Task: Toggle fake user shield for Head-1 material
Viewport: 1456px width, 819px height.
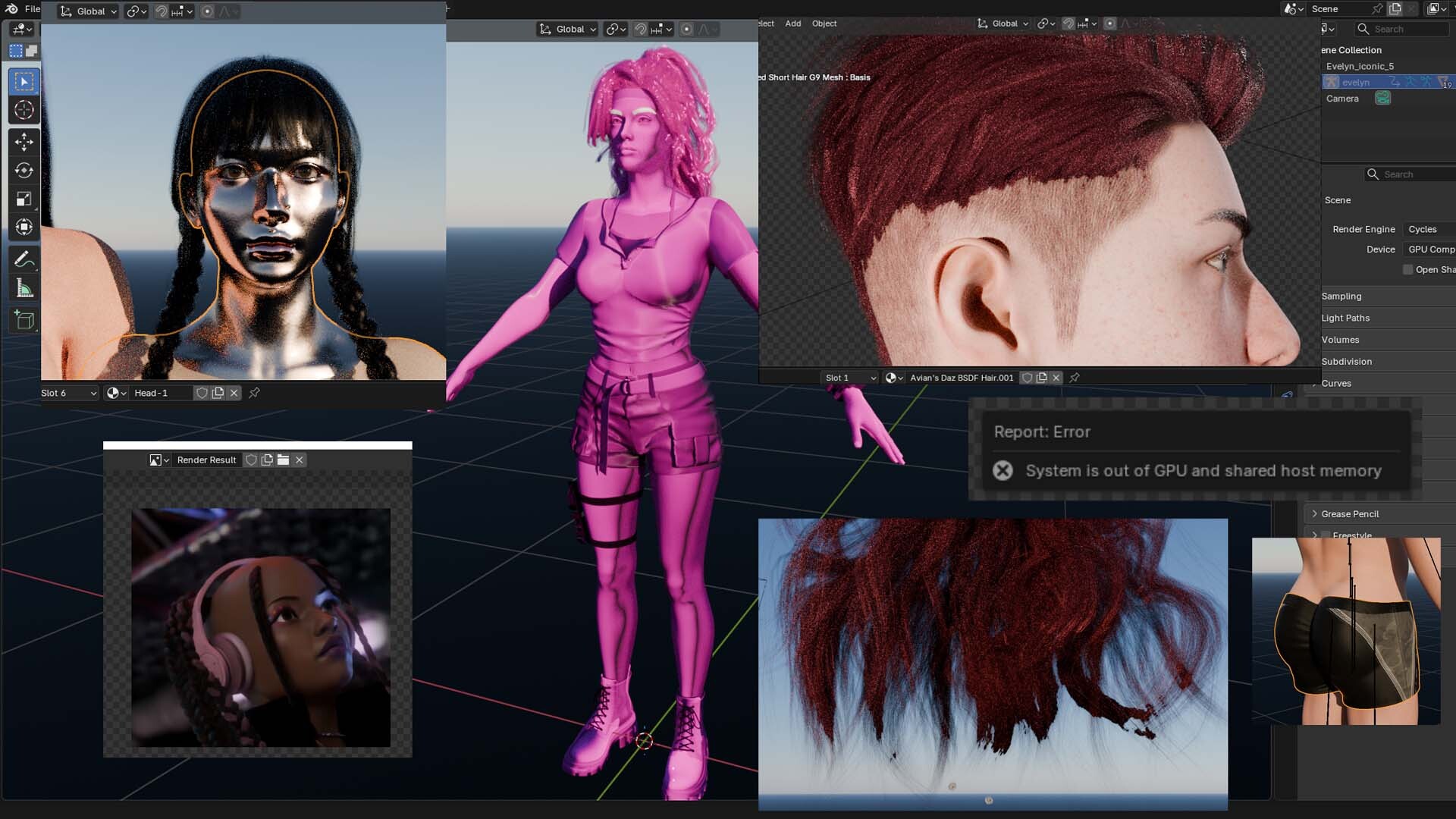Action: point(202,393)
